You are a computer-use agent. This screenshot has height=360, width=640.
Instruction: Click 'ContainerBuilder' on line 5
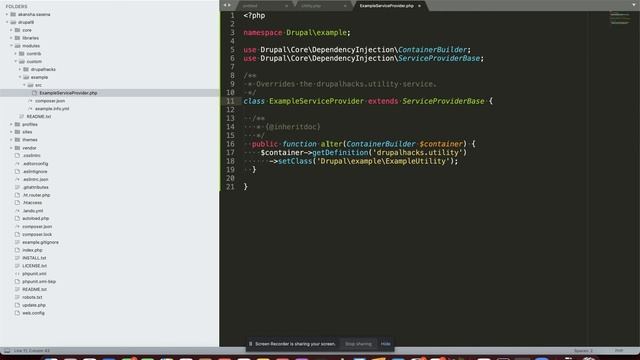433,50
